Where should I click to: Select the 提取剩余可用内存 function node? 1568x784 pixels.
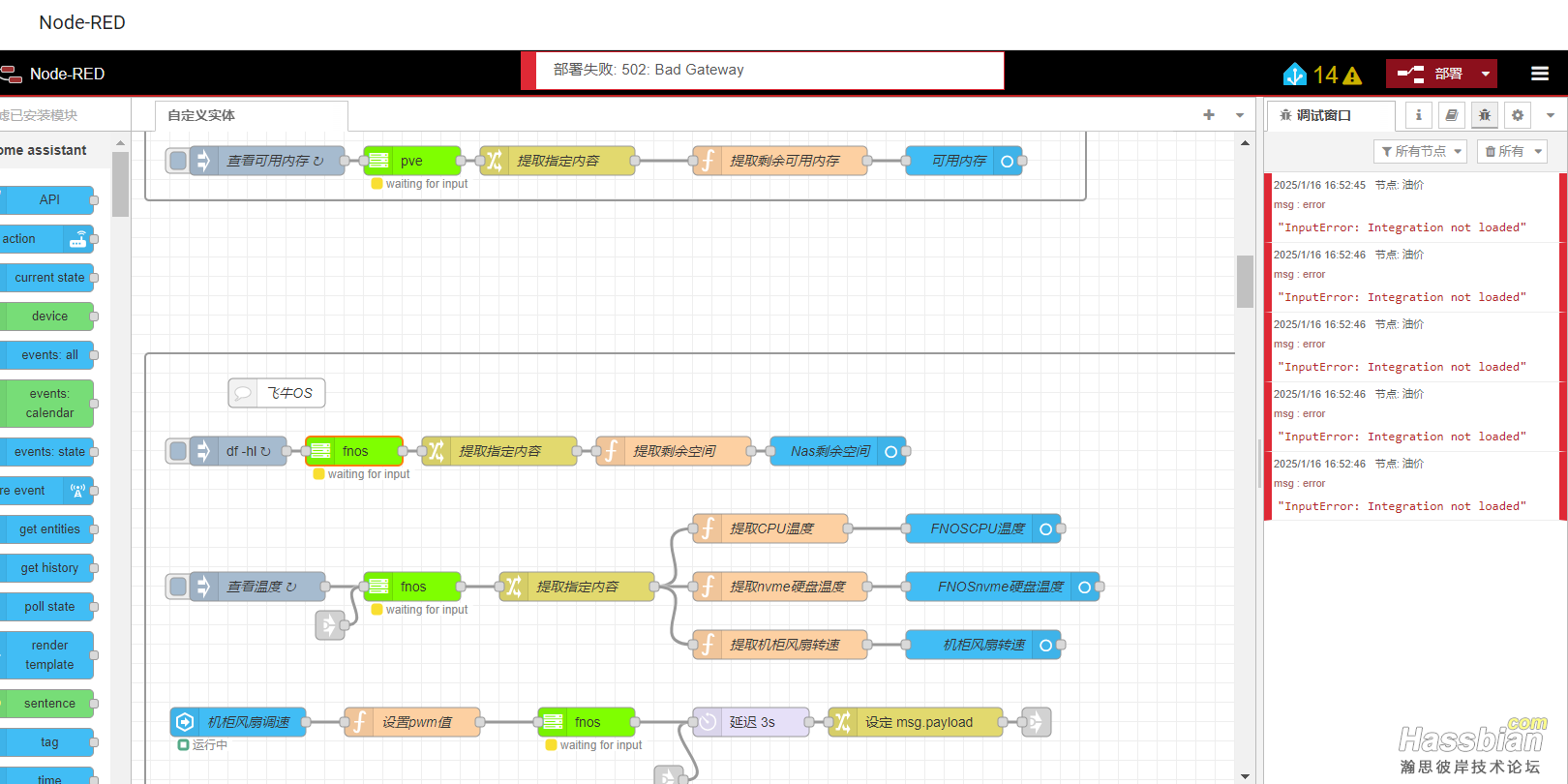click(x=780, y=161)
